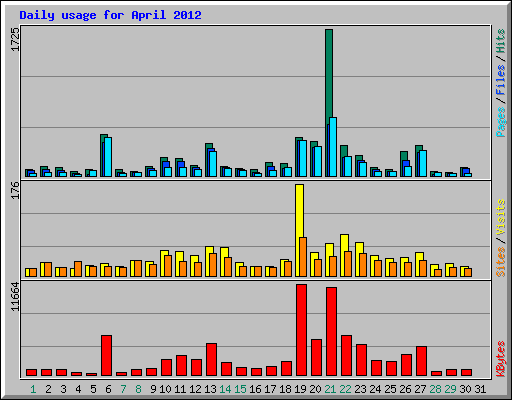
Task: Click the cyan Pages bar for day 6
Action: pos(108,157)
